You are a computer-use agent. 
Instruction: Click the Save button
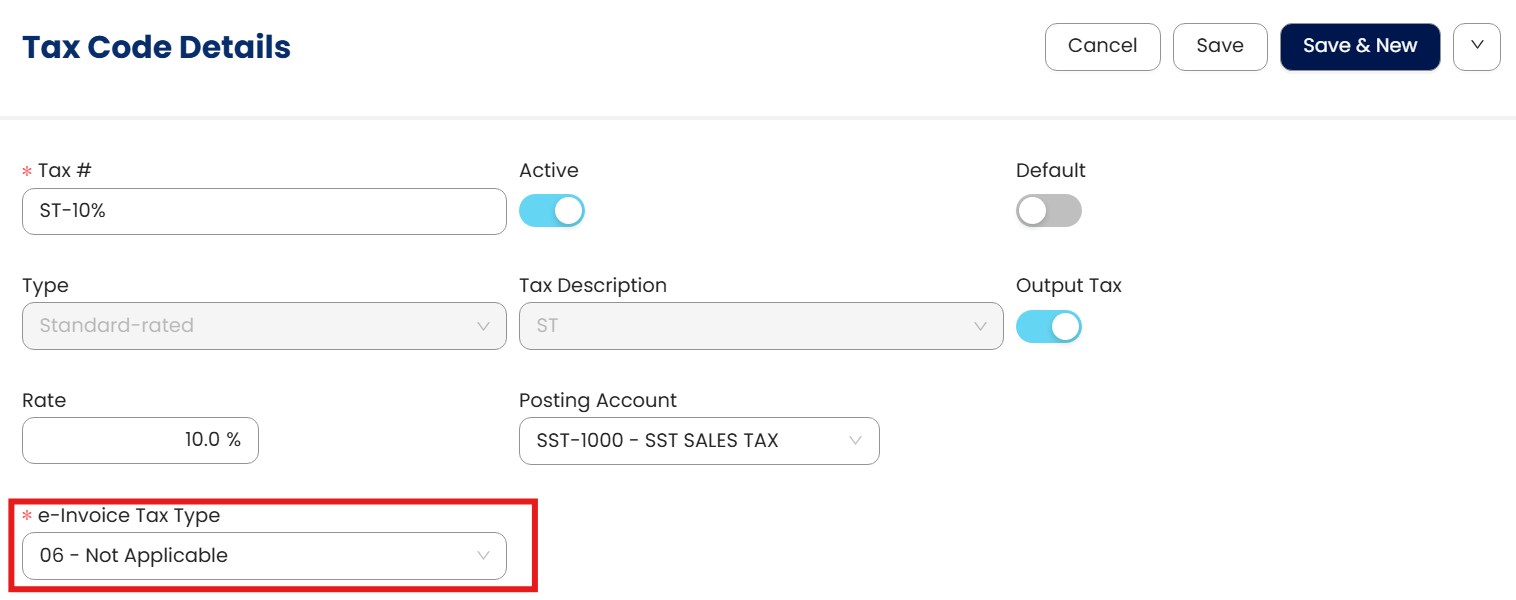tap(1219, 47)
